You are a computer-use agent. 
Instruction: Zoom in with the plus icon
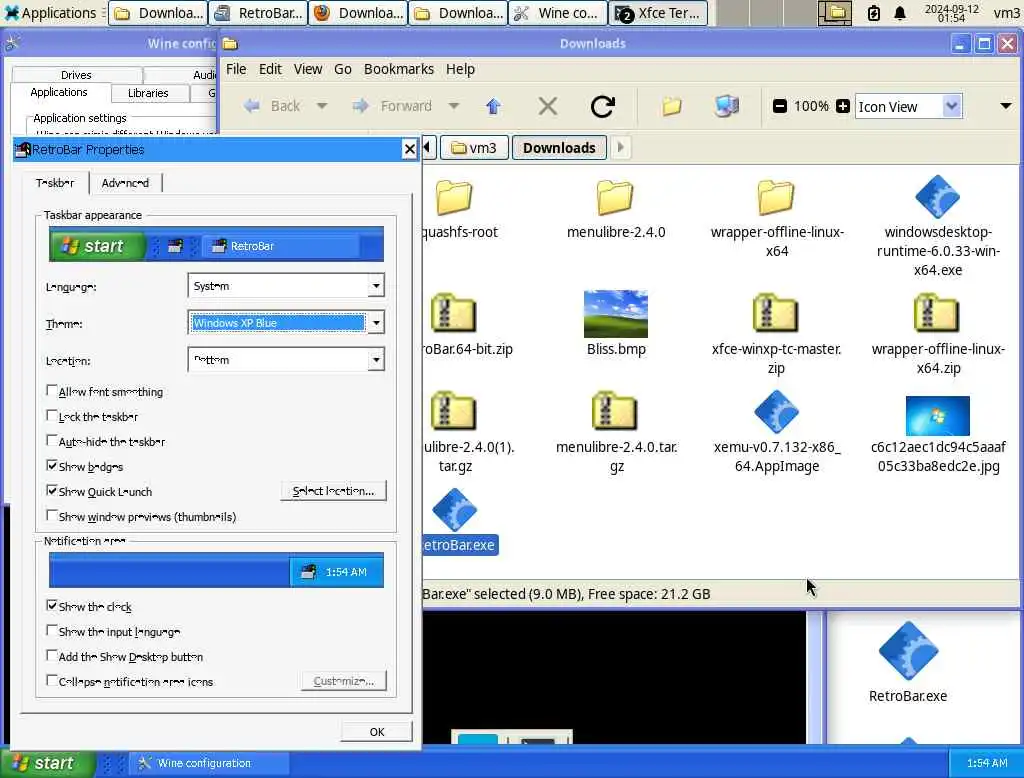coord(843,106)
